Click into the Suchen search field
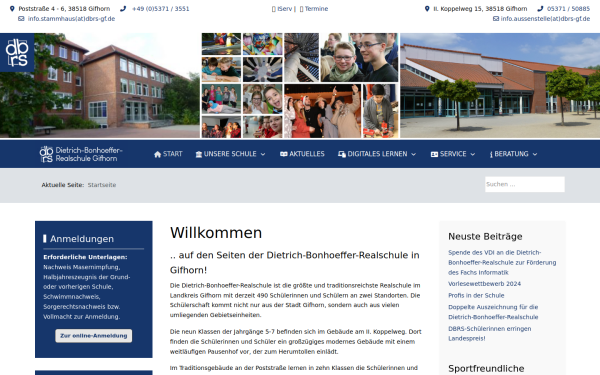The width and height of the screenshot is (600, 375). click(525, 184)
